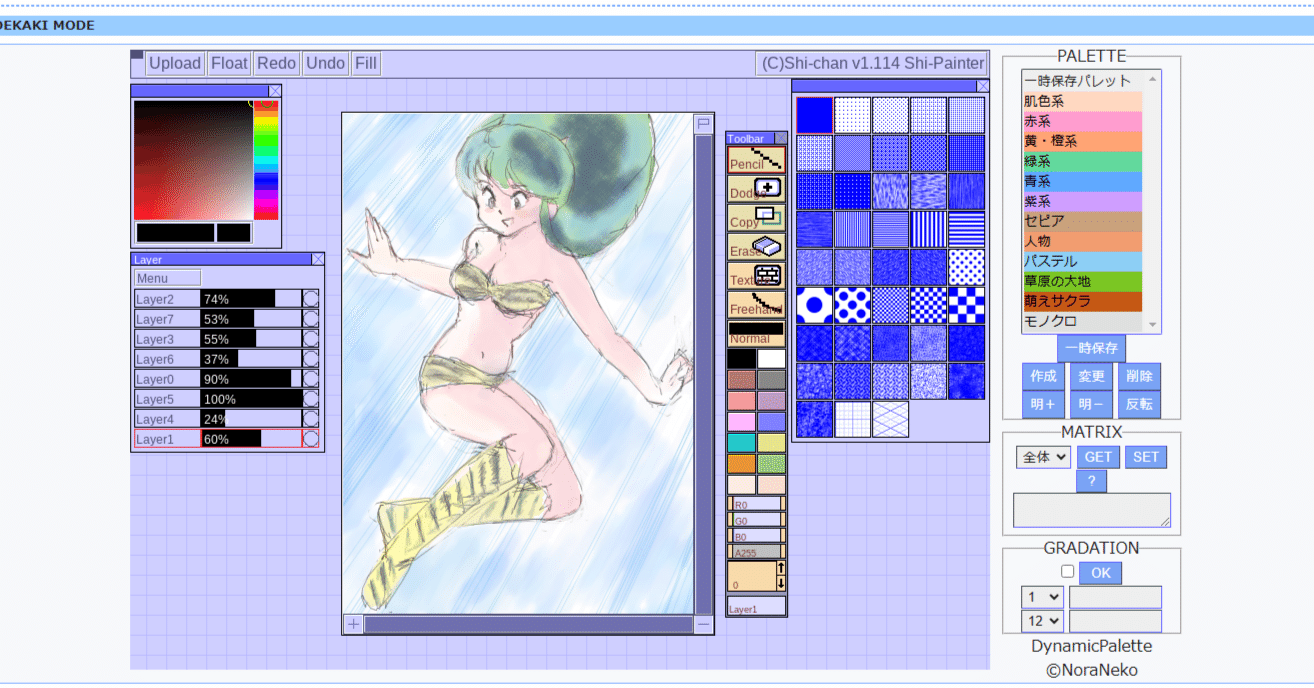This screenshot has height=688, width=1314.
Task: Click the canvas top-right corner icon
Action: point(704,123)
